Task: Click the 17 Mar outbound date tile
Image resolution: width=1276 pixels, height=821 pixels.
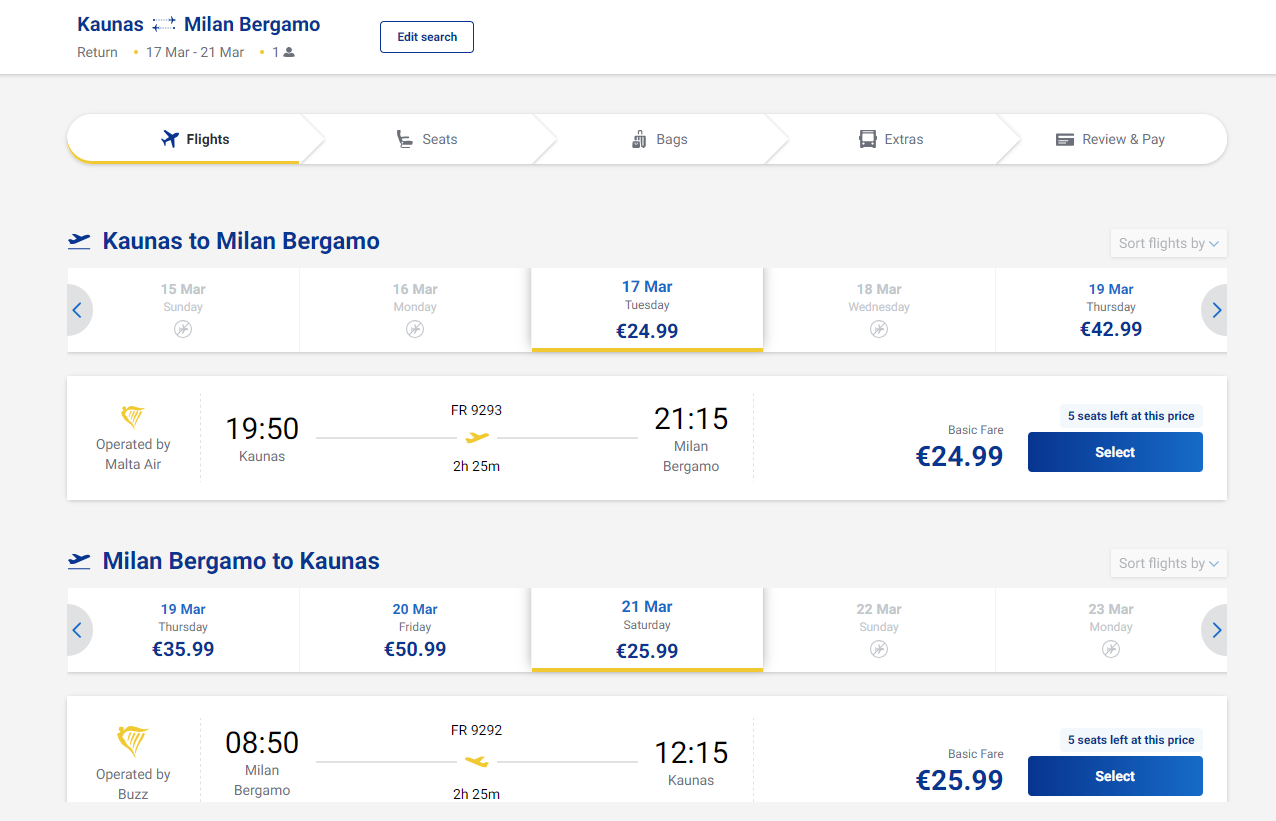Action: pyautogui.click(x=647, y=309)
